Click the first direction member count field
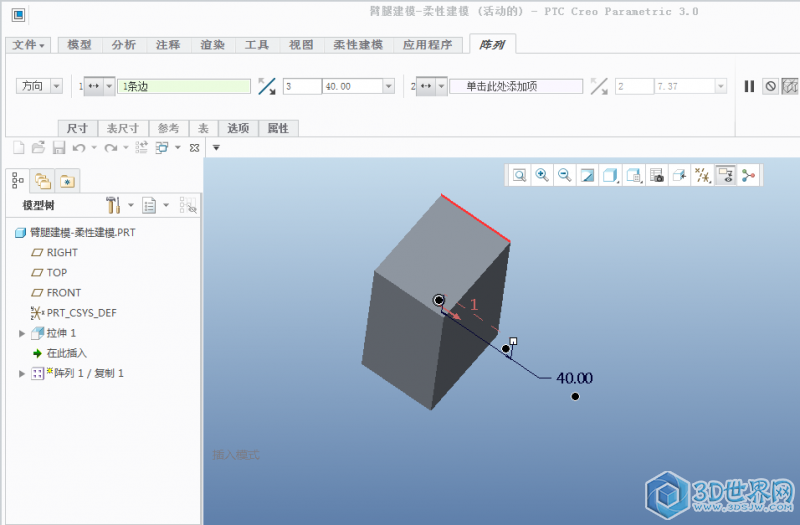The width and height of the screenshot is (800, 525). point(303,86)
